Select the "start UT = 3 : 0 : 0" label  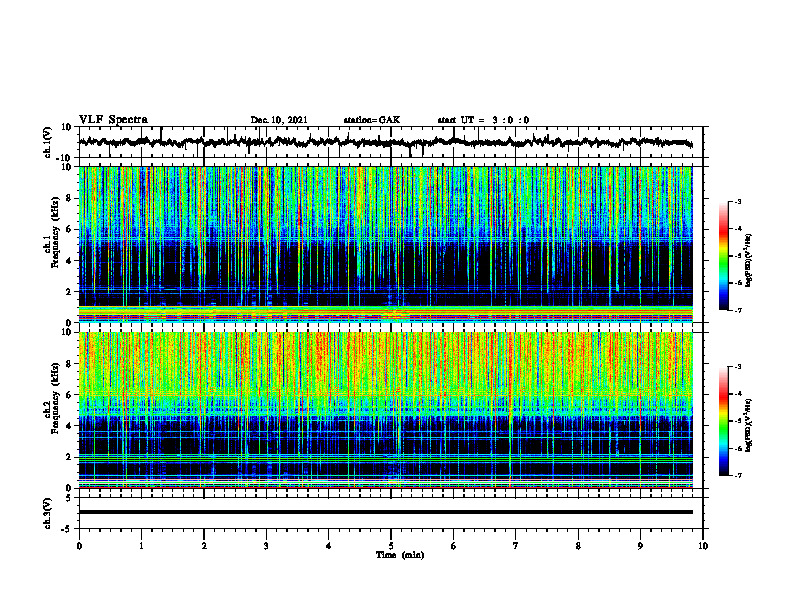[x=483, y=120]
